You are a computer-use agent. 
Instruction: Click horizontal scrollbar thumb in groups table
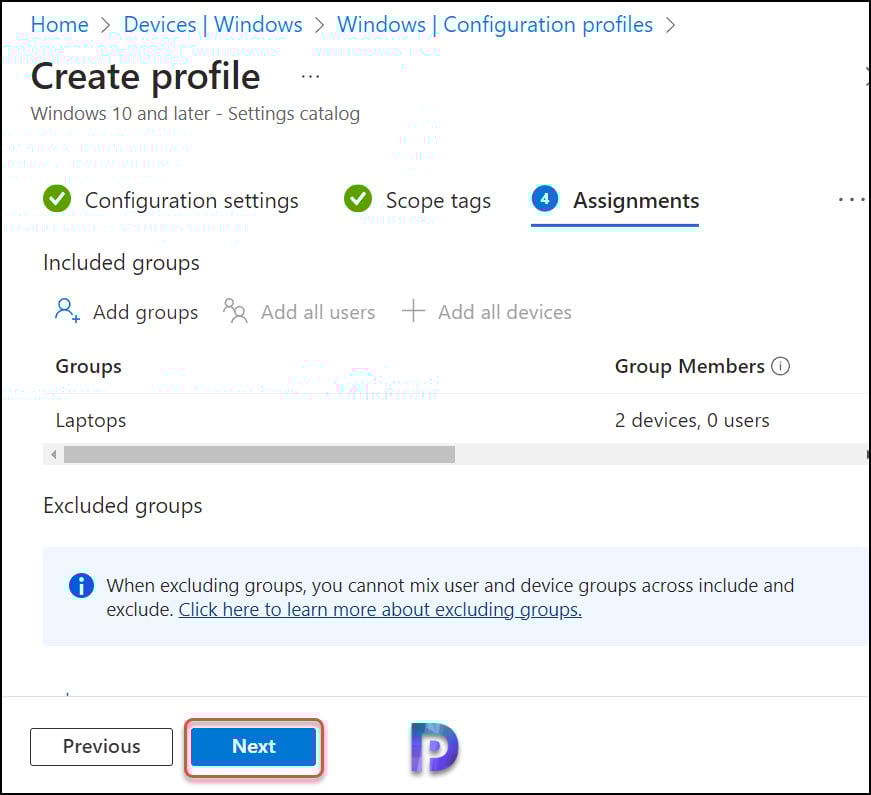click(259, 454)
